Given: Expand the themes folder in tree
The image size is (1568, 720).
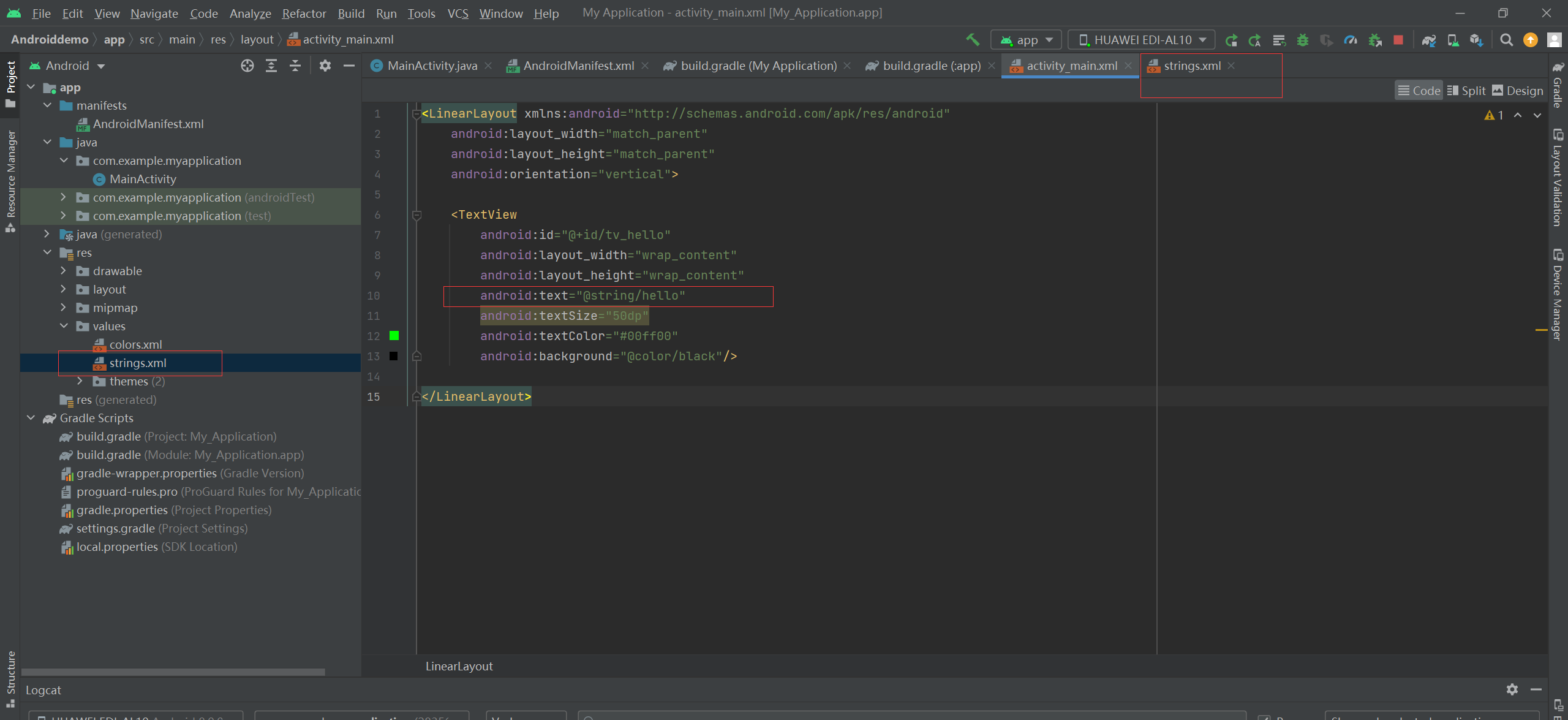Looking at the screenshot, I should tap(80, 381).
